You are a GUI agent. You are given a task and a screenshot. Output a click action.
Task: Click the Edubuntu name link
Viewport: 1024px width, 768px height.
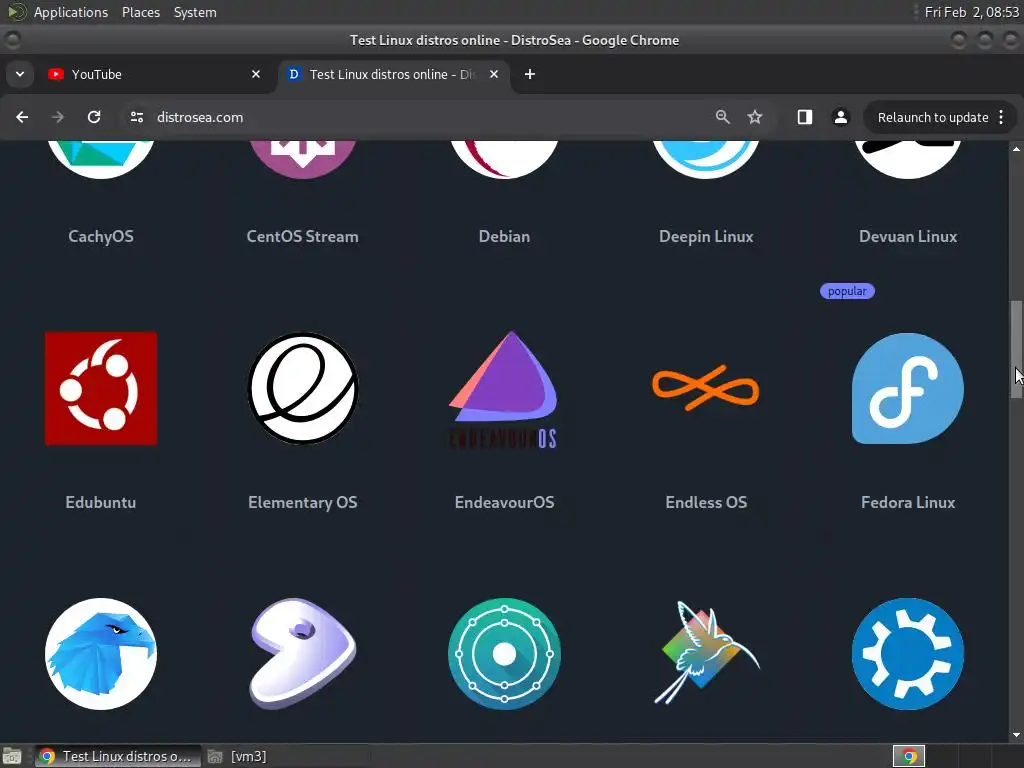click(101, 502)
